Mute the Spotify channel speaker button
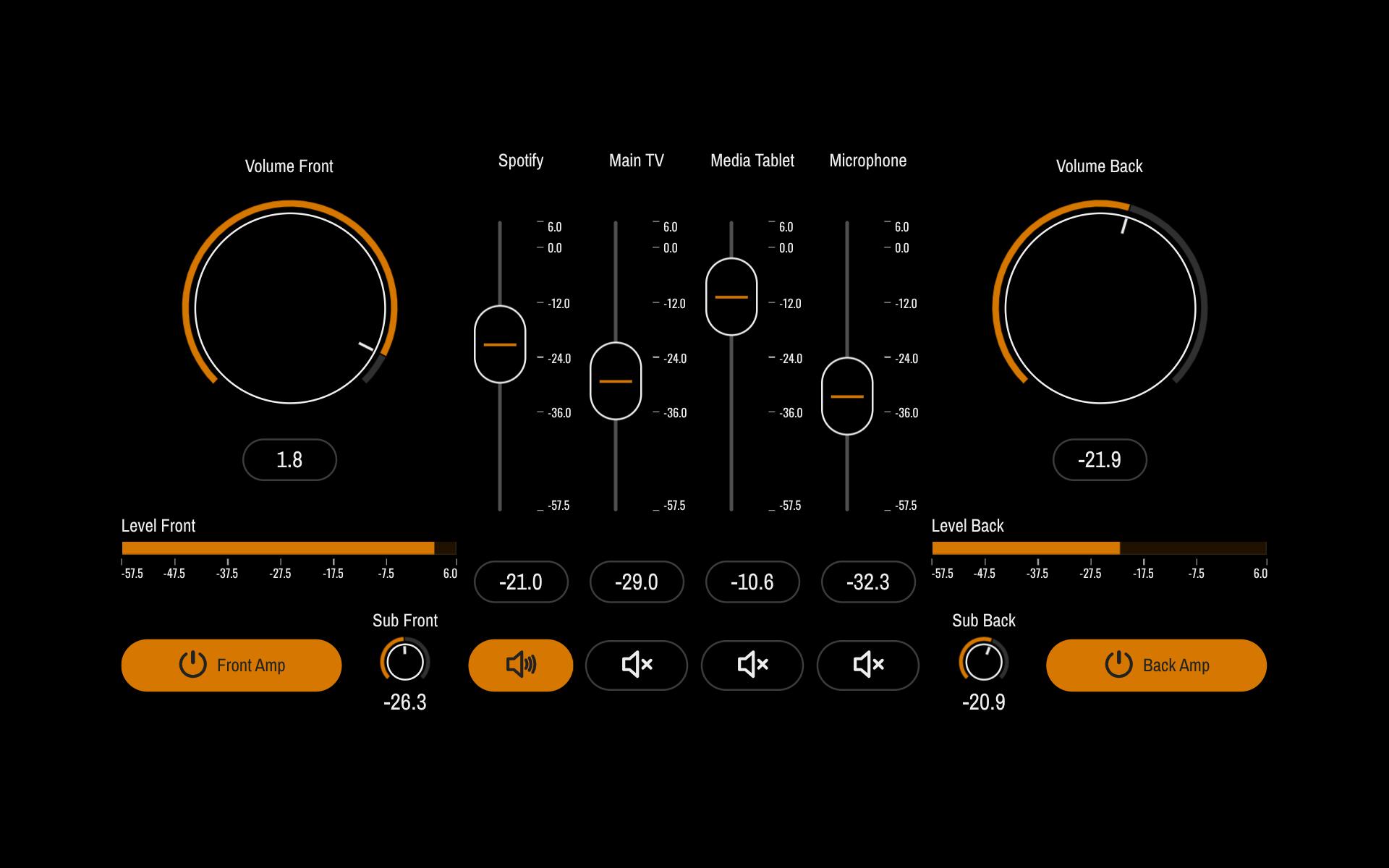1389x868 pixels. [520, 665]
